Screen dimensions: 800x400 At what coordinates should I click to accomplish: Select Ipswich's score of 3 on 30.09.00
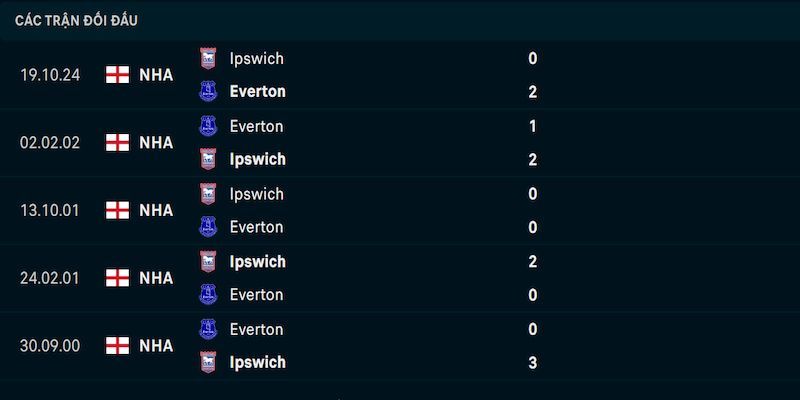(x=533, y=363)
